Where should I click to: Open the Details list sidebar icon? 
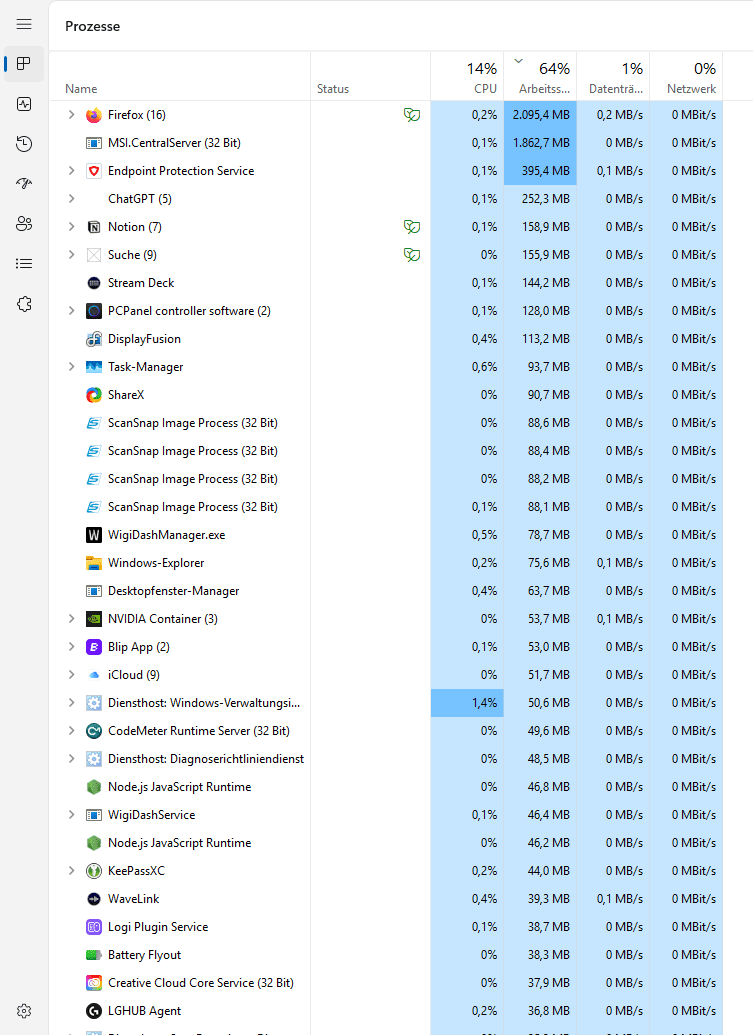[x=24, y=264]
